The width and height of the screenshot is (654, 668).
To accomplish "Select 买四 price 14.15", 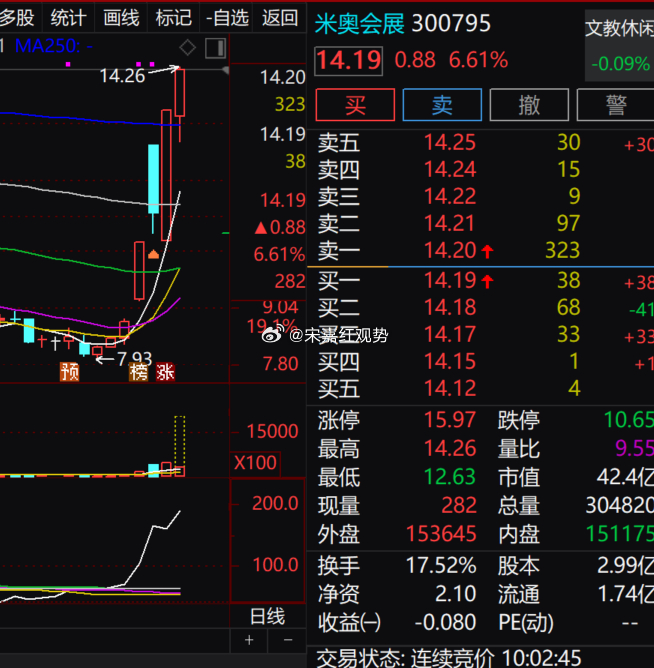I will (449, 361).
